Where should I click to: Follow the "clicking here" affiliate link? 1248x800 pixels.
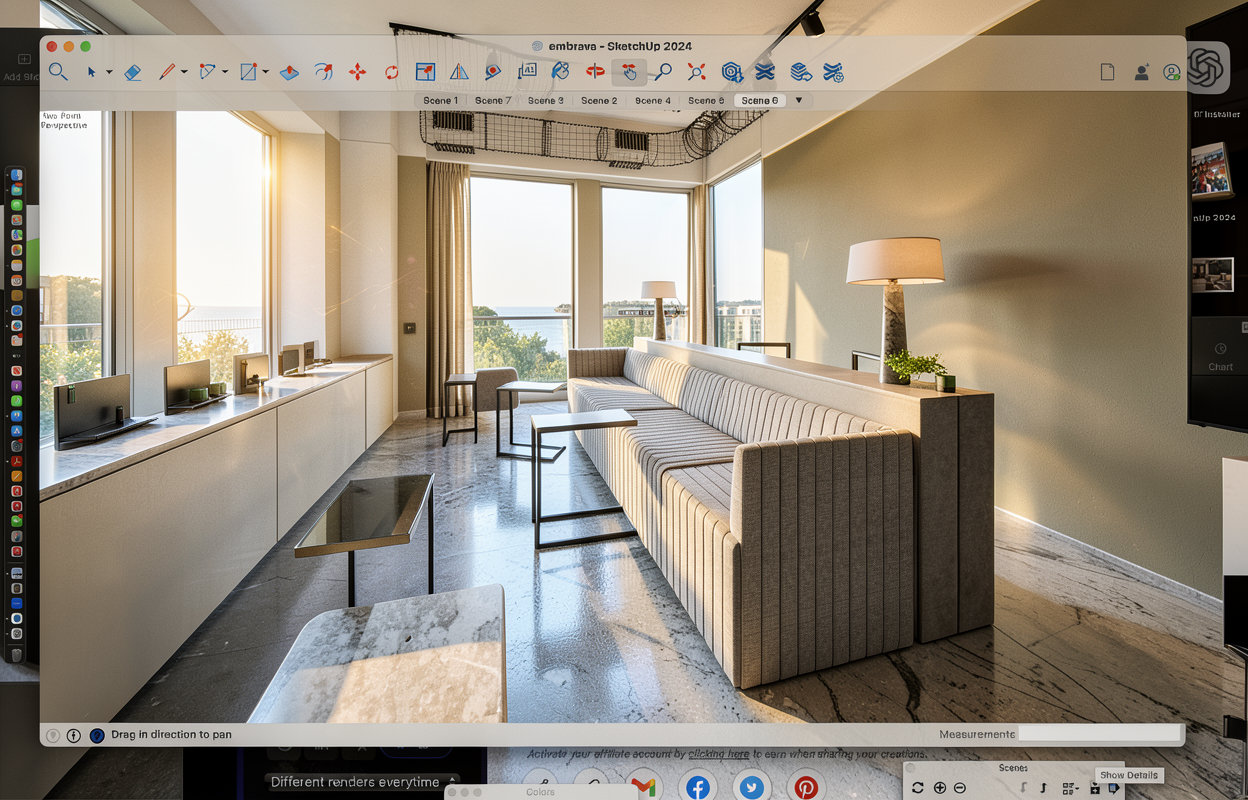click(718, 754)
